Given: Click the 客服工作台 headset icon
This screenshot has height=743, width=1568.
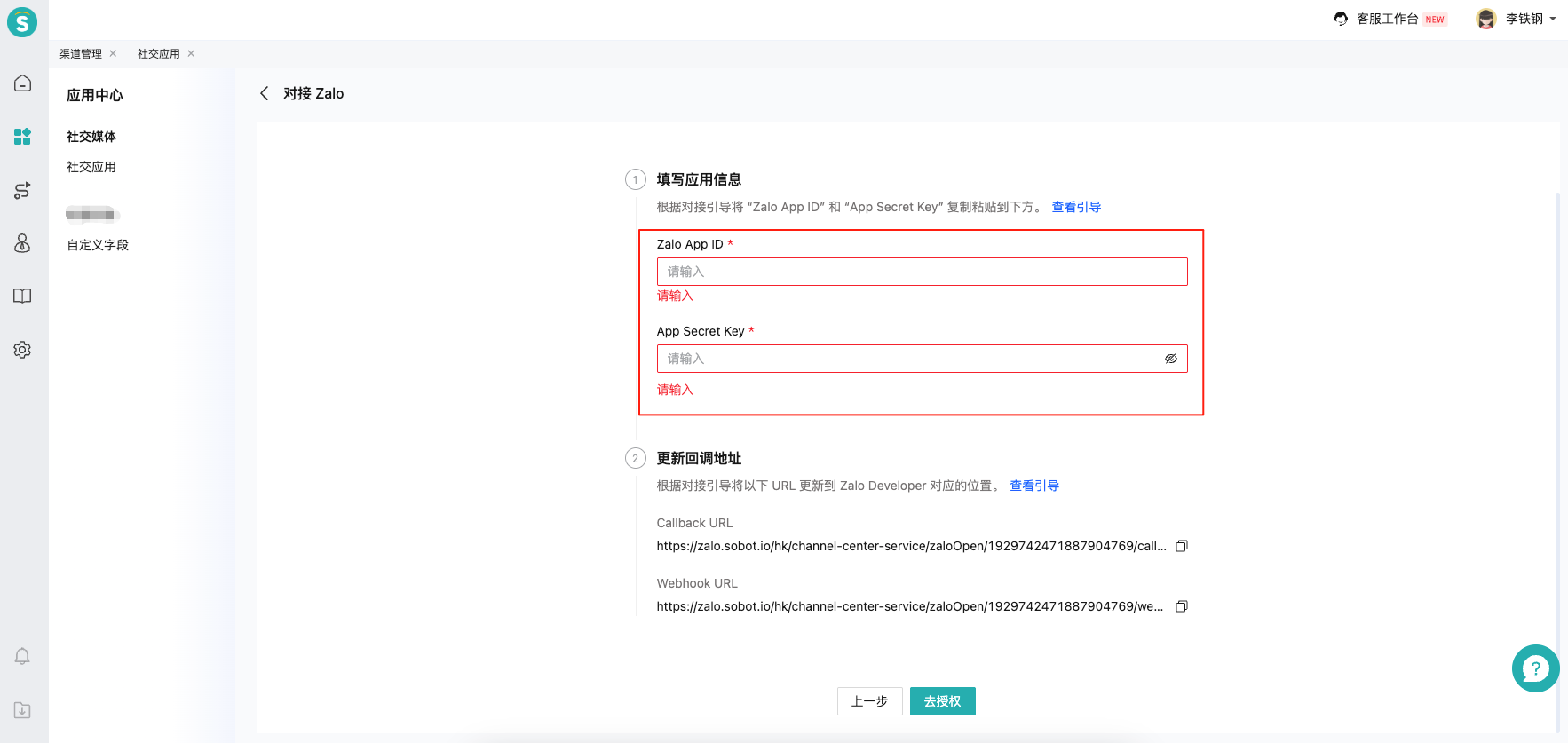Looking at the screenshot, I should coord(1341,19).
